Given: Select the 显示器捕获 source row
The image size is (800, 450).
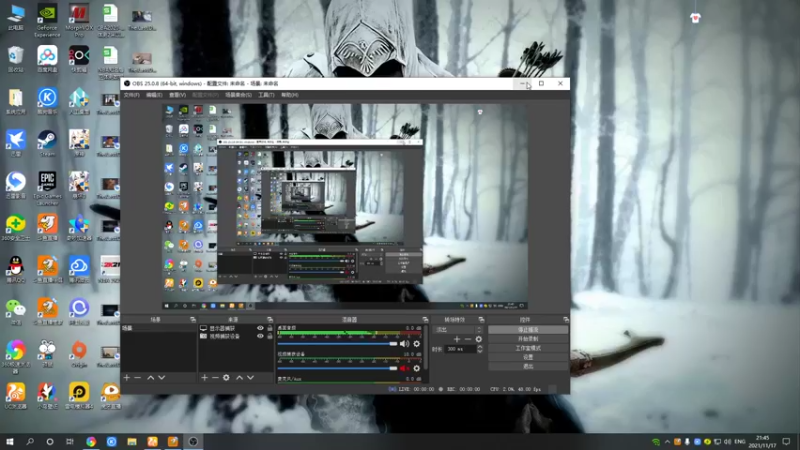Looking at the screenshot, I should pyautogui.click(x=236, y=328).
